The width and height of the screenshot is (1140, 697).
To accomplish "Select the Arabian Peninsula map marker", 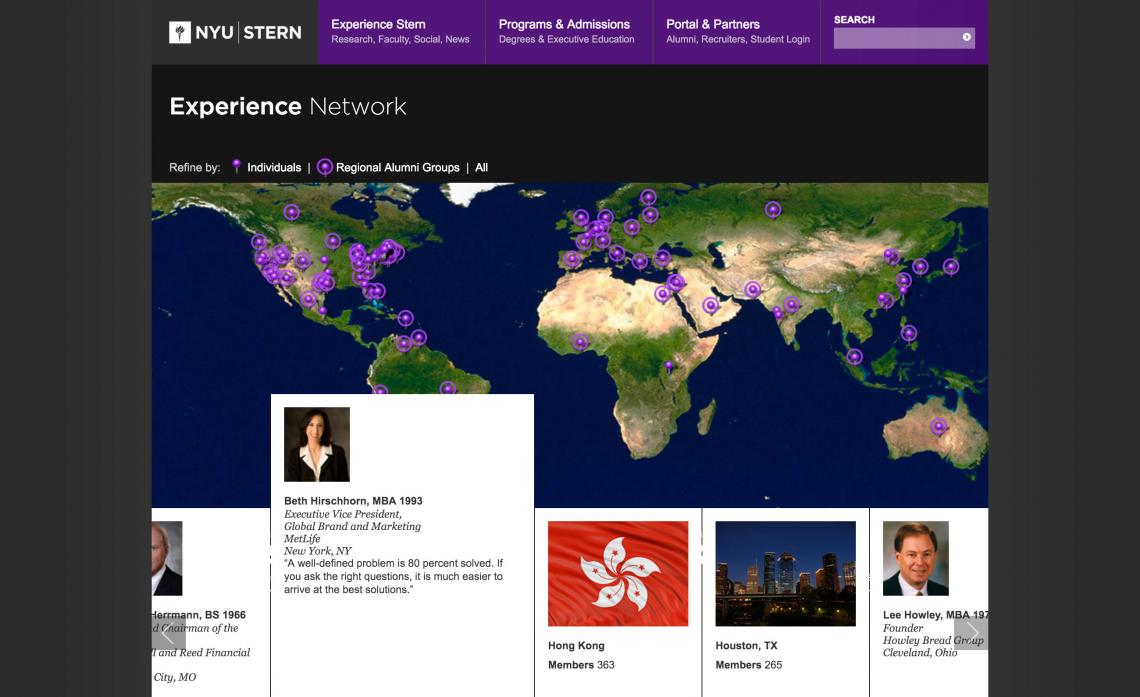I will click(711, 305).
